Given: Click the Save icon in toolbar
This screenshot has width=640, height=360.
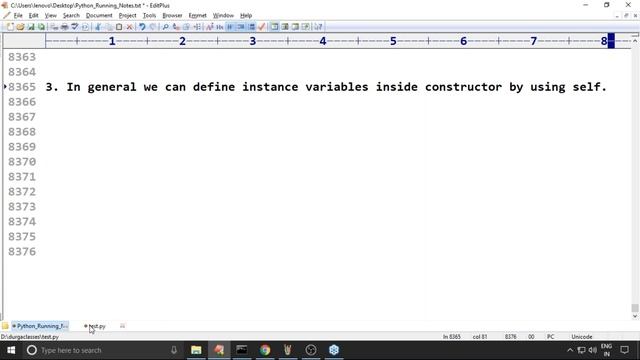Looking at the screenshot, I should 31,27.
